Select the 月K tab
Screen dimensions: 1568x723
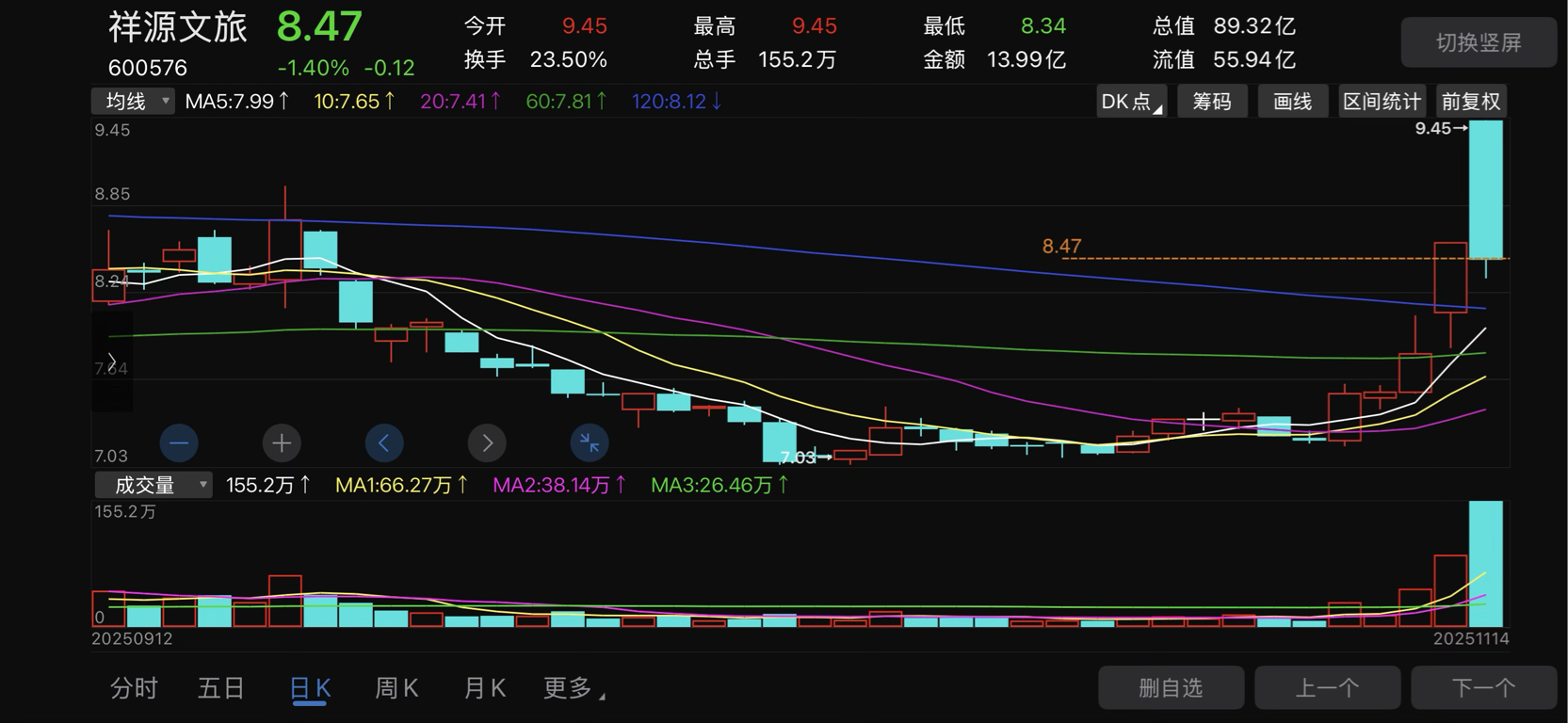coord(485,688)
